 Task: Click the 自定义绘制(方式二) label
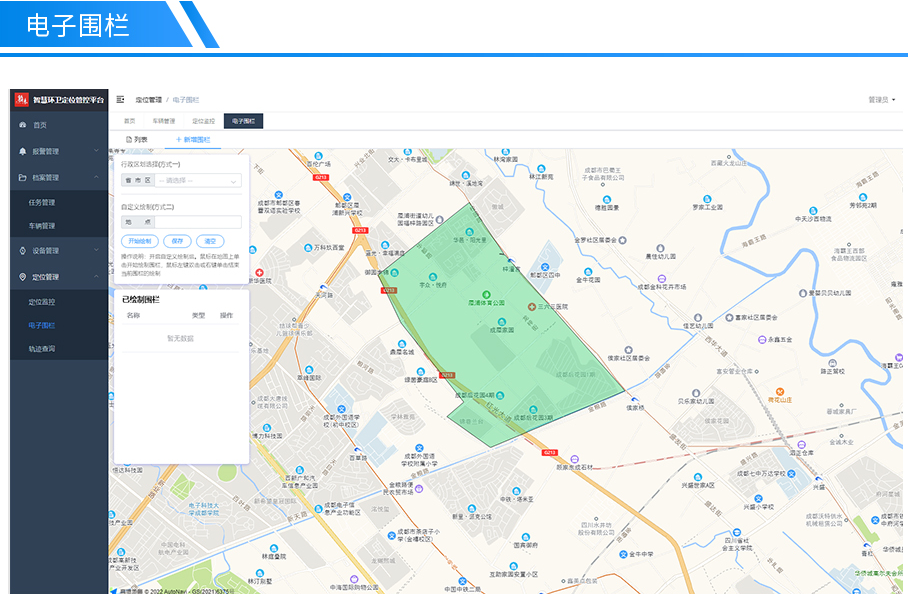147,207
